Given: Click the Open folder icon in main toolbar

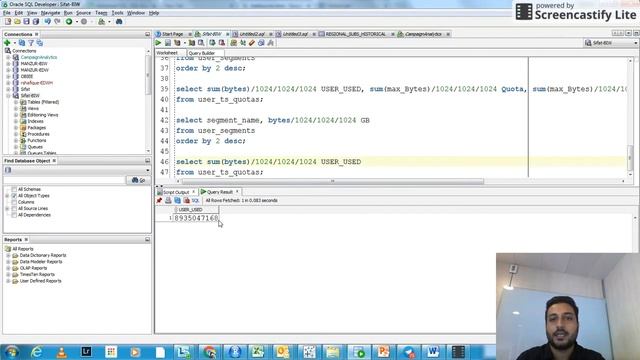Looking at the screenshot, I should (x=17, y=22).
